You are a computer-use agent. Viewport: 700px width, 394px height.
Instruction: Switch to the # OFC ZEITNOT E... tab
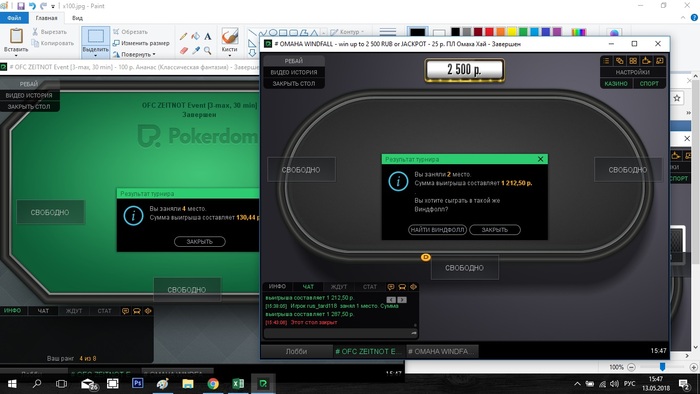click(369, 352)
